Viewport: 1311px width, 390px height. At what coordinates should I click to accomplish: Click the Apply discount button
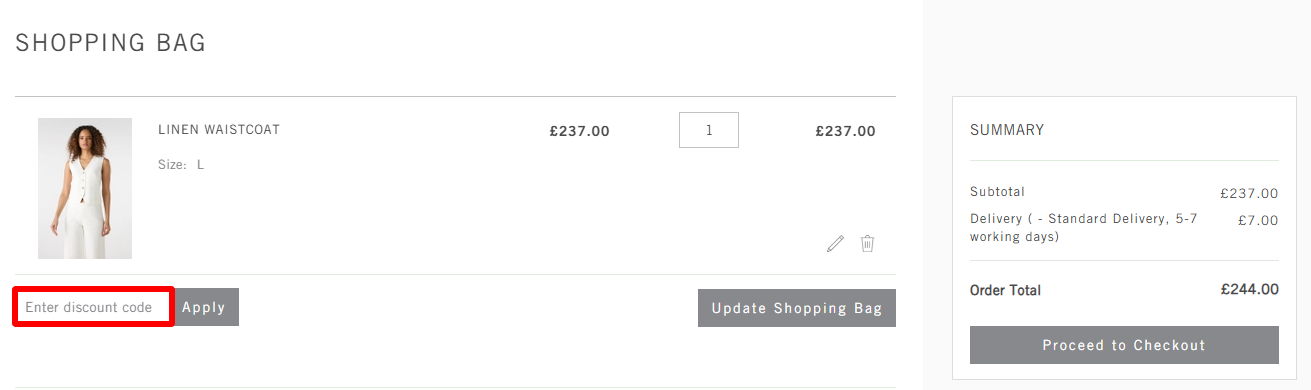(204, 307)
